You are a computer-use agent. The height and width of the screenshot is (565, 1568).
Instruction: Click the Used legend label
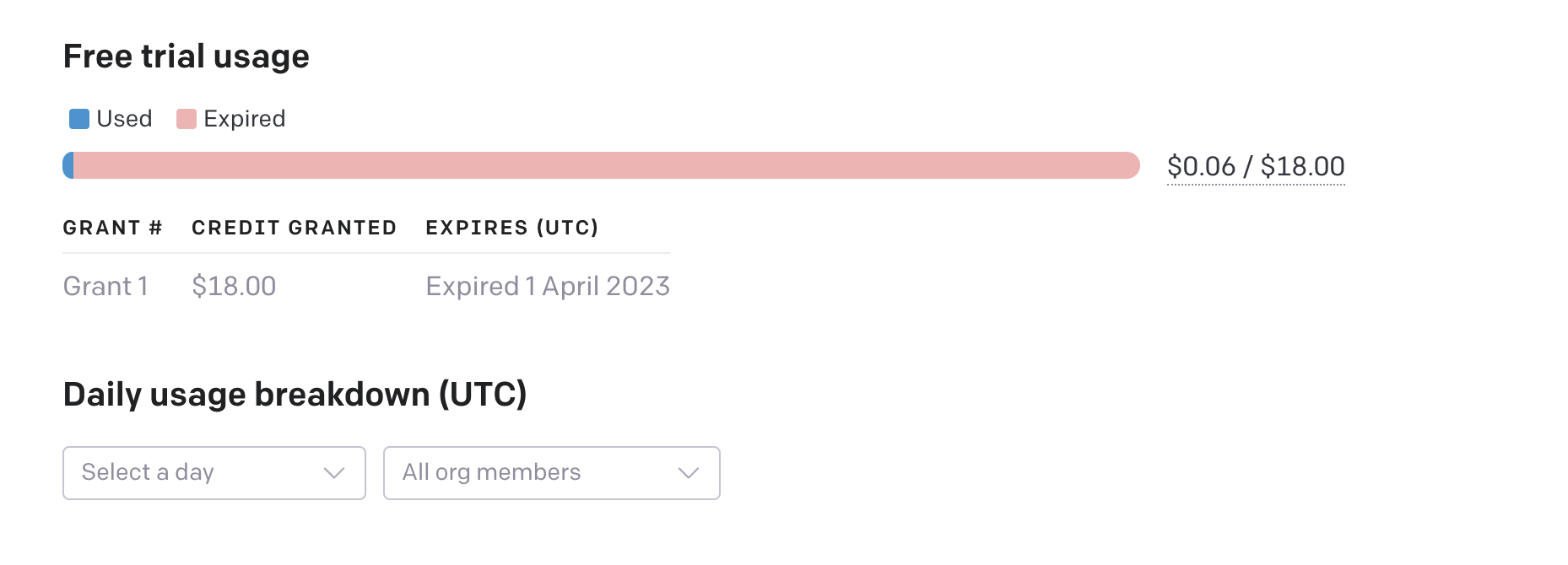tap(124, 119)
